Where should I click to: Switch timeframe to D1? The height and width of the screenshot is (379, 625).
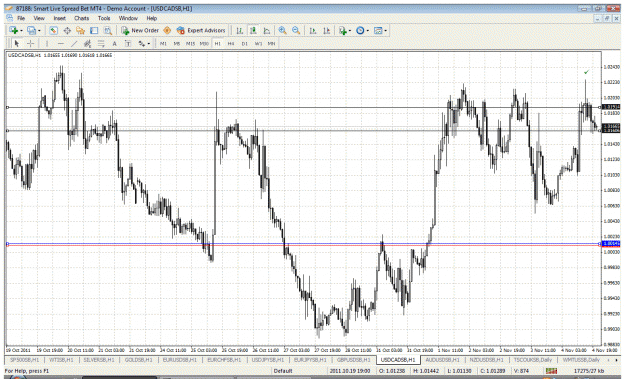click(245, 43)
